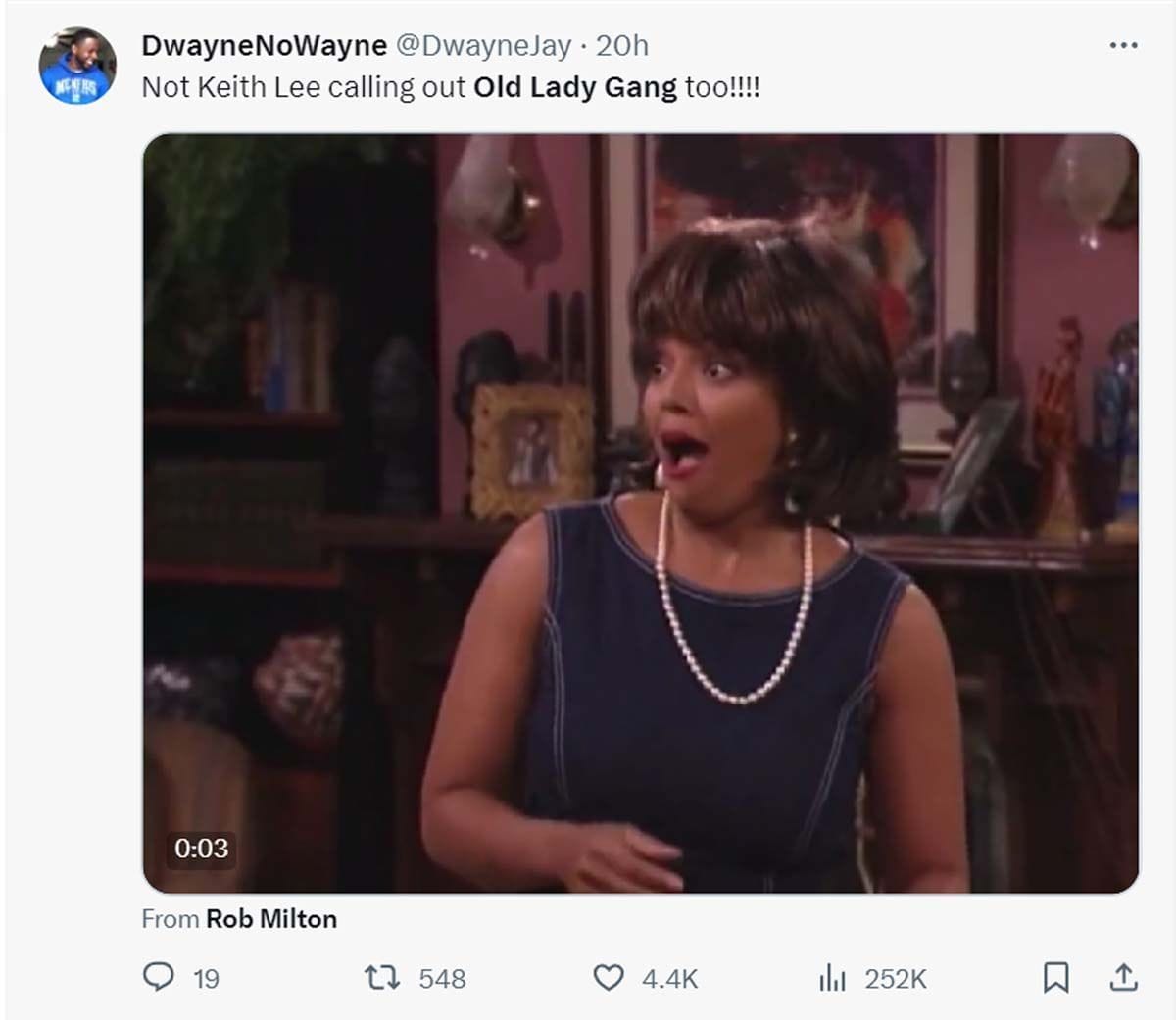Open the three-dot more options menu
This screenshot has height=1020, width=1176.
tap(1123, 45)
